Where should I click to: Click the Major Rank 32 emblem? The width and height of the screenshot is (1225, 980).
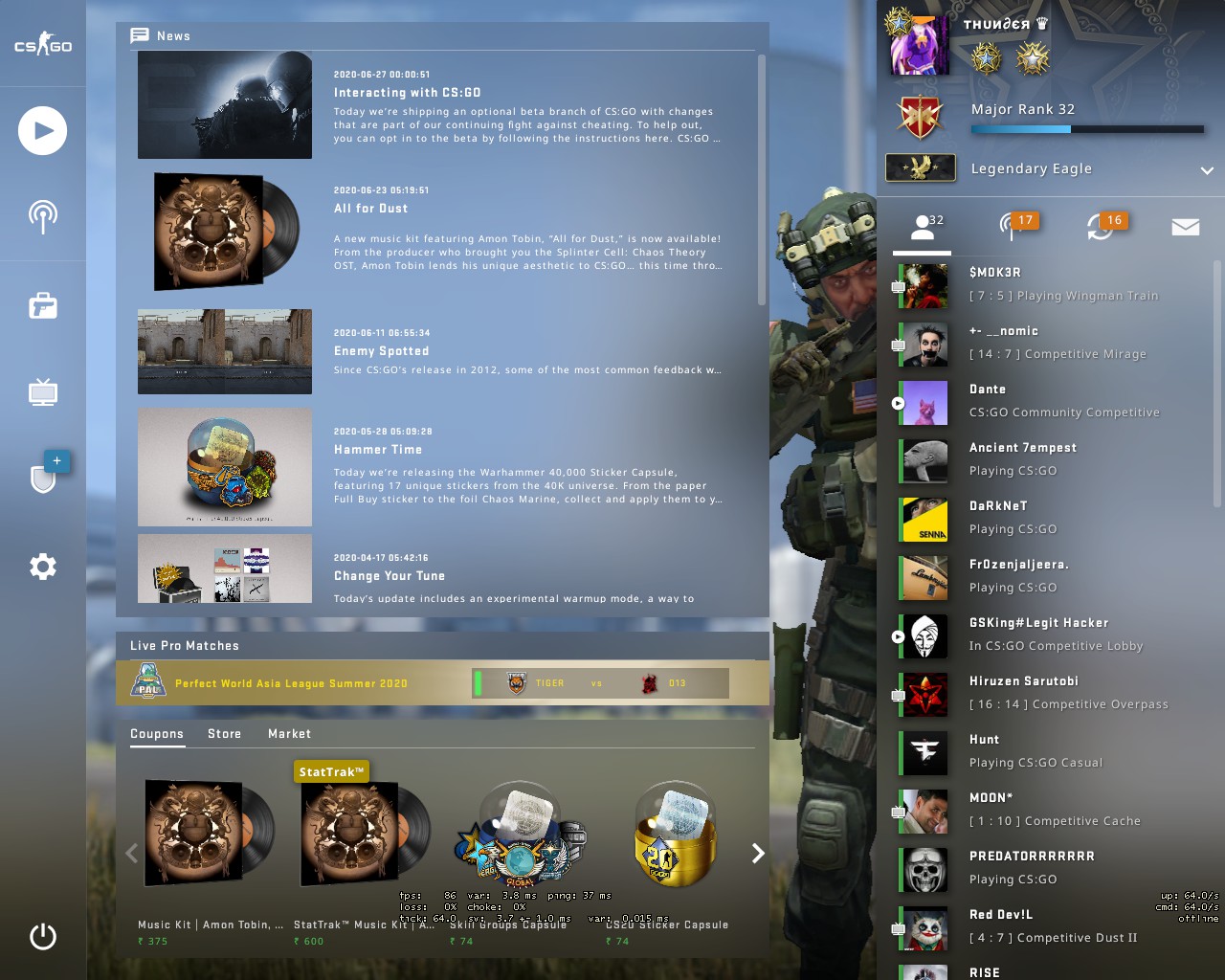point(921,117)
